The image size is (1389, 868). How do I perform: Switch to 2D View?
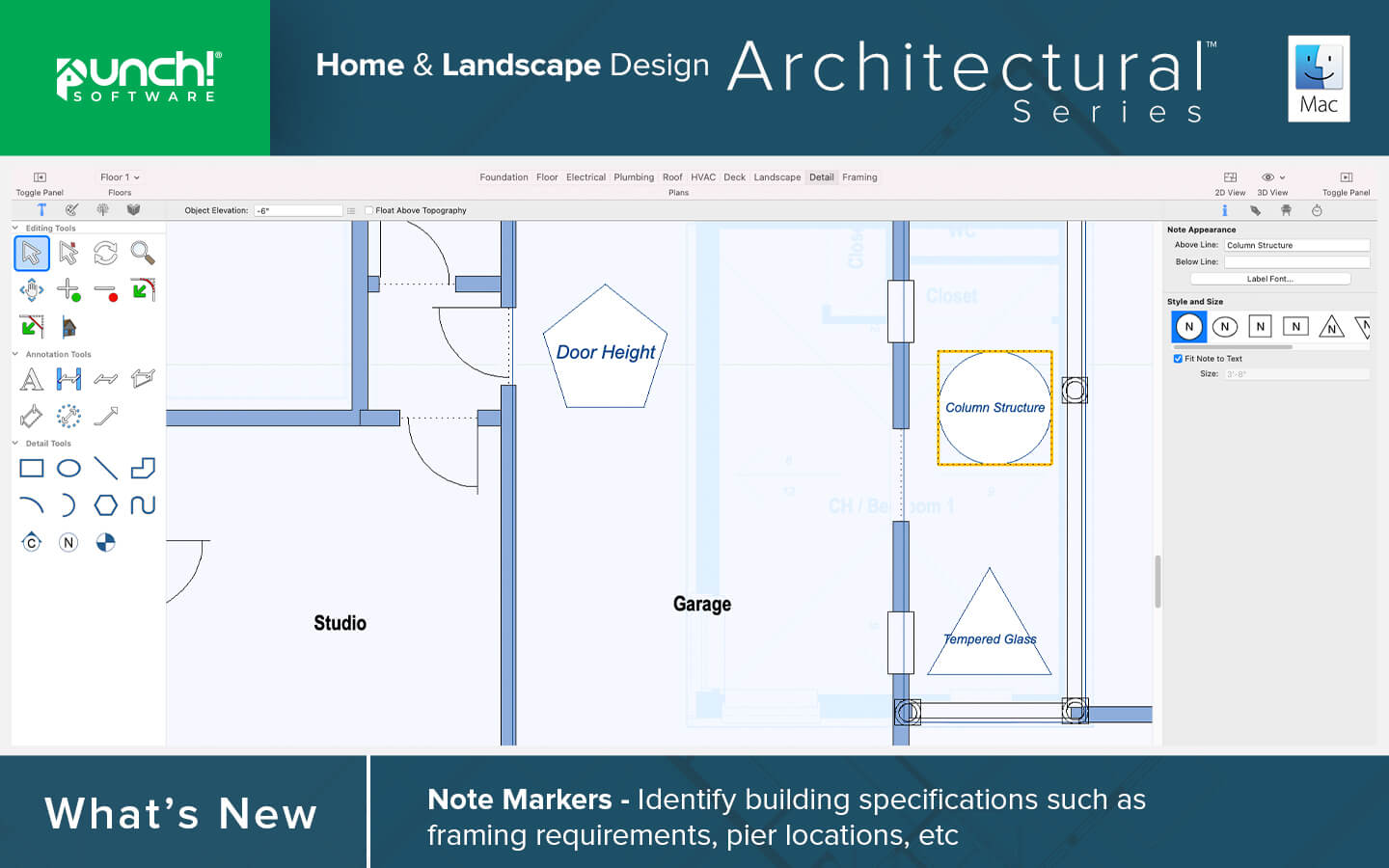[1230, 183]
